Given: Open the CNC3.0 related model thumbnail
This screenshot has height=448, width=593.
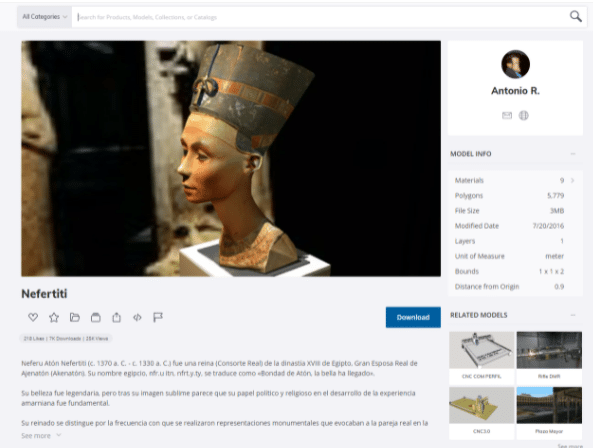Looking at the screenshot, I should tap(481, 405).
